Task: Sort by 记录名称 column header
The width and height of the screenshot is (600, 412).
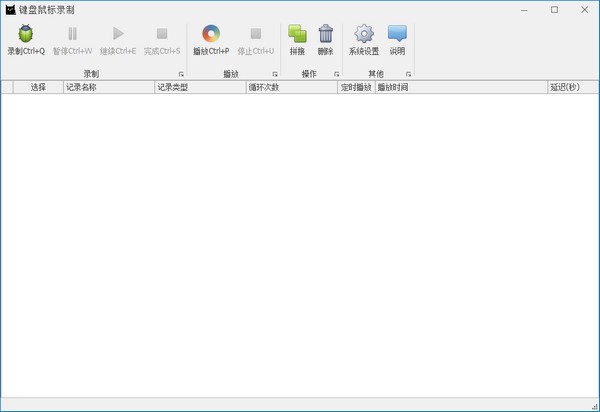Action: [109, 87]
